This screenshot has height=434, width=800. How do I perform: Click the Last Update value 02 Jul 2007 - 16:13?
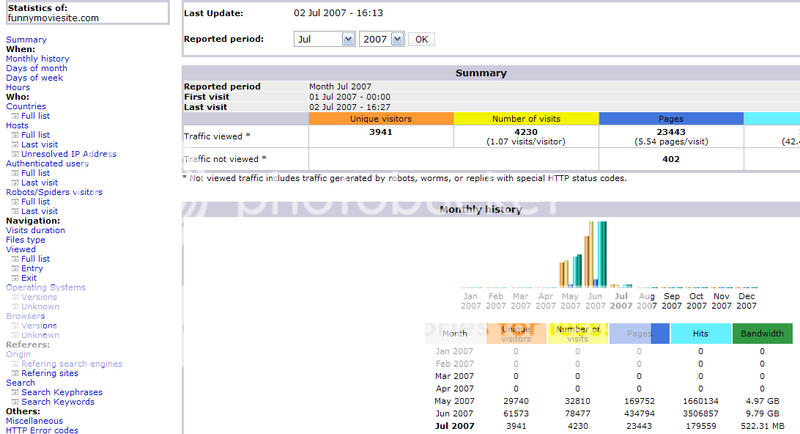pyautogui.click(x=338, y=13)
